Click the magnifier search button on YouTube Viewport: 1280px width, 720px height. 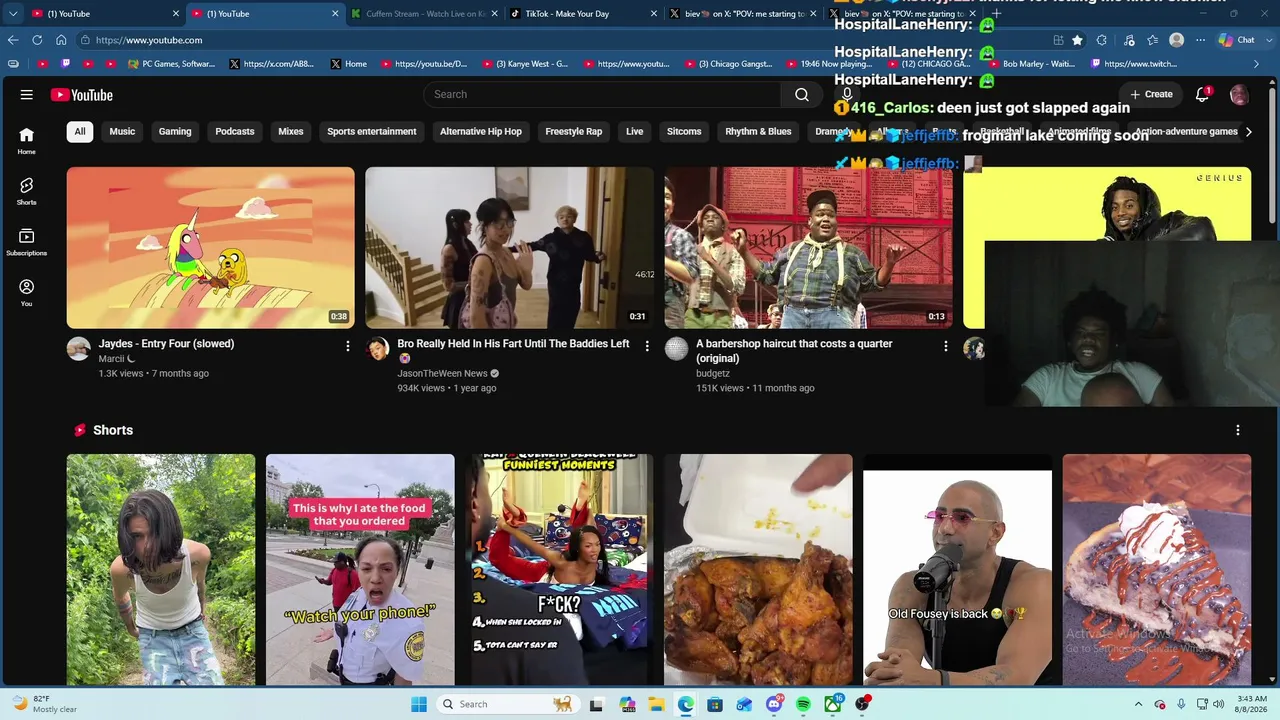click(x=802, y=94)
